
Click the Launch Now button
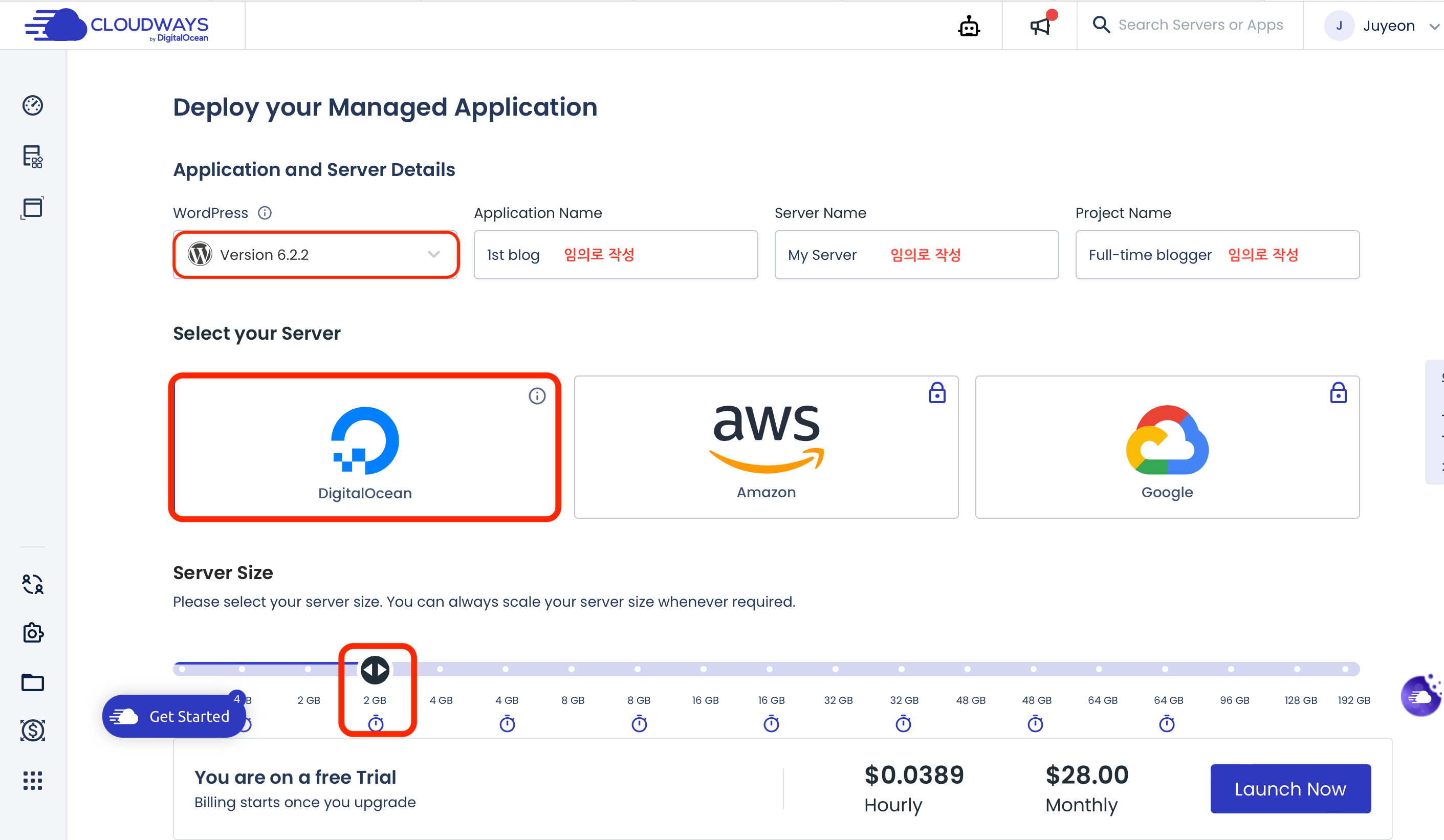click(1290, 789)
